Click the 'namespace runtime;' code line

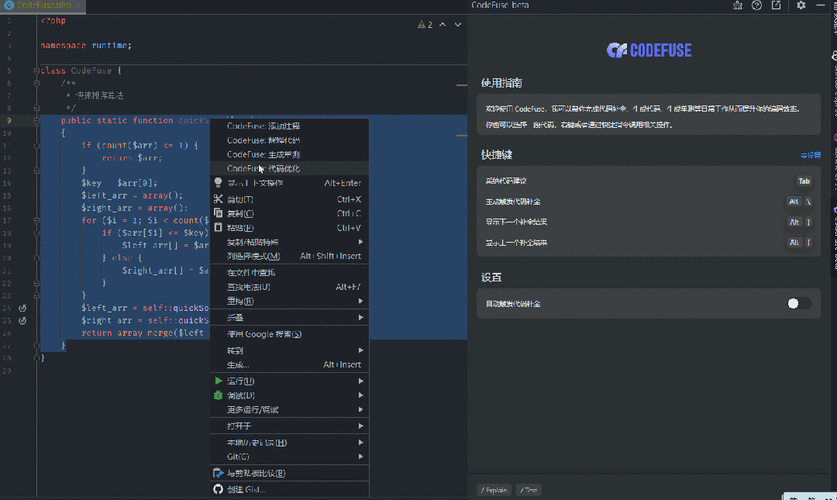coord(86,45)
